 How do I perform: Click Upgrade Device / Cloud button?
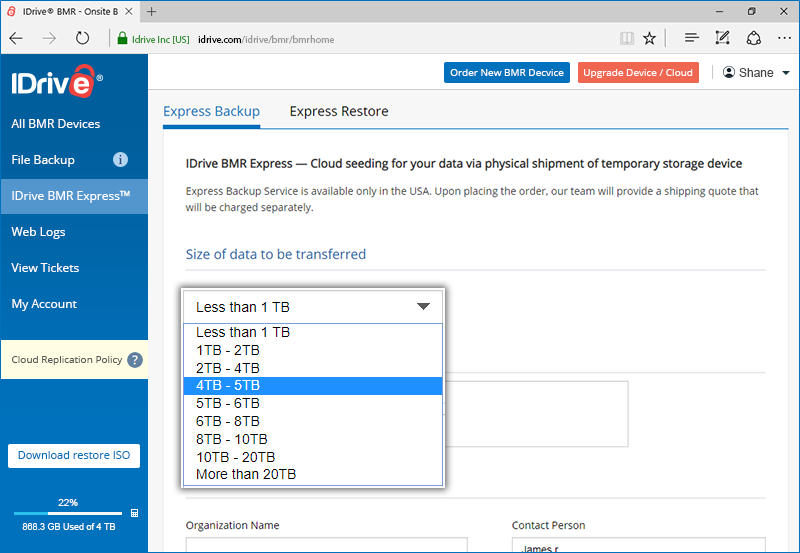tap(638, 73)
